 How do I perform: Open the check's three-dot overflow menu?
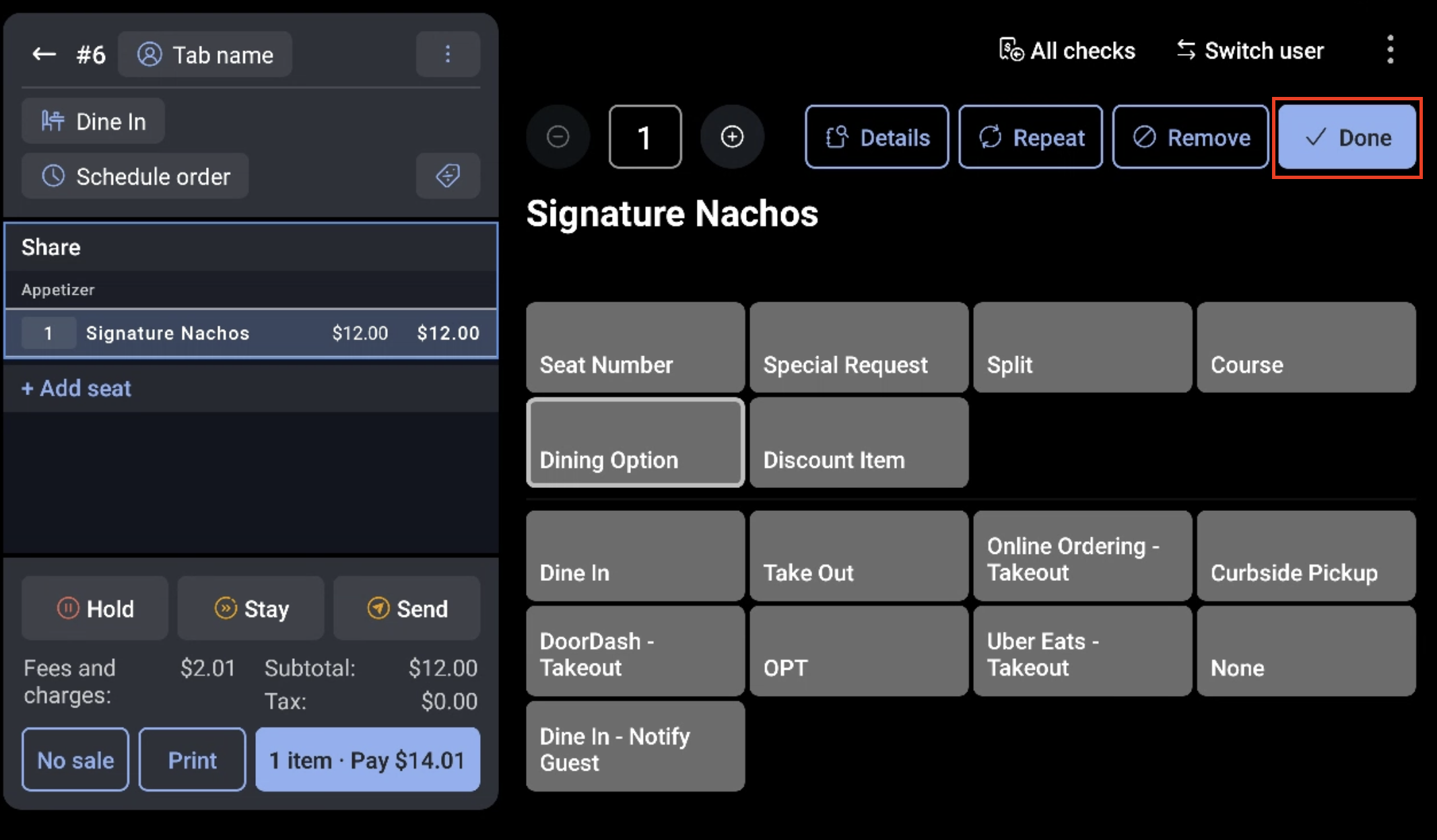tap(448, 54)
